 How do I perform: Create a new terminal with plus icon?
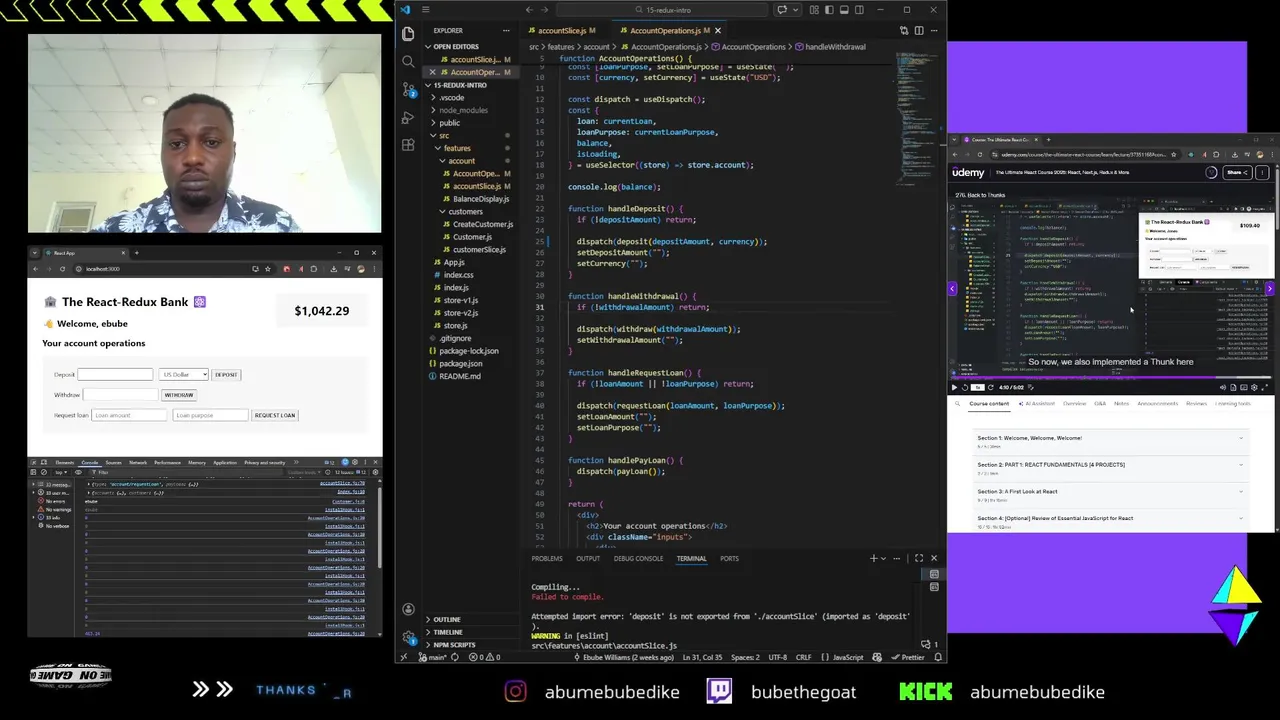tap(873, 558)
